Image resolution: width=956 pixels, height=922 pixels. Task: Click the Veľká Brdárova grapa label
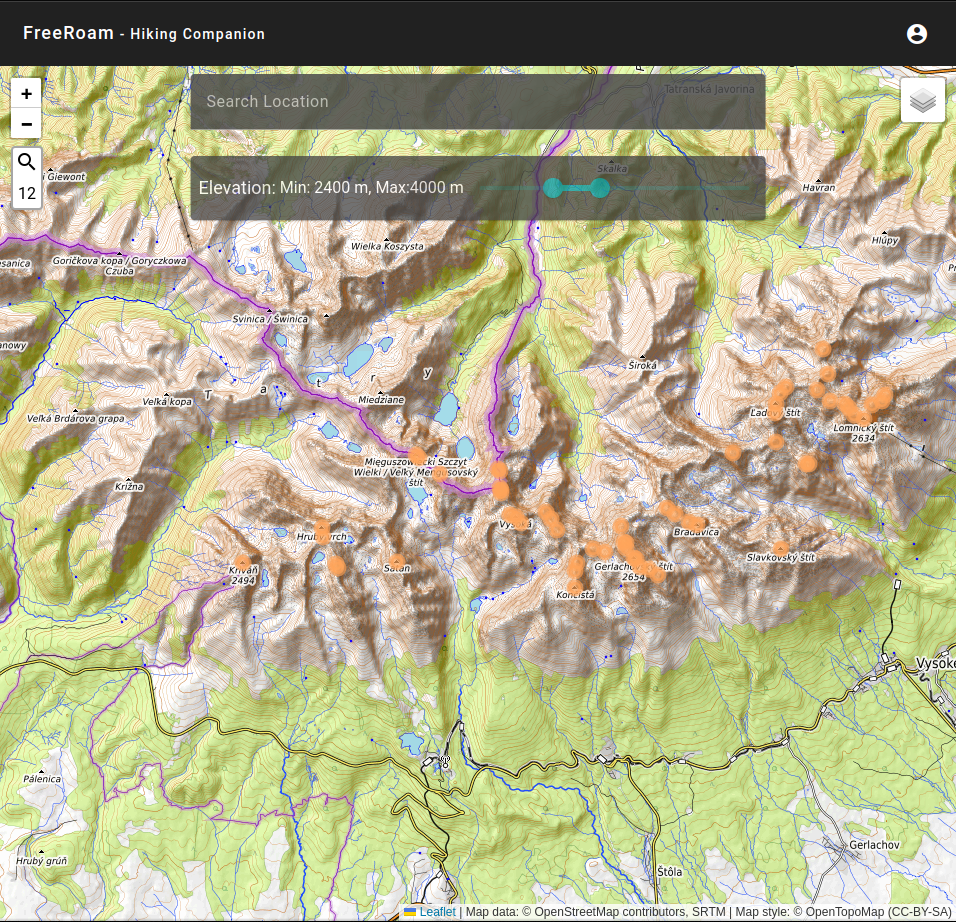coord(76,419)
